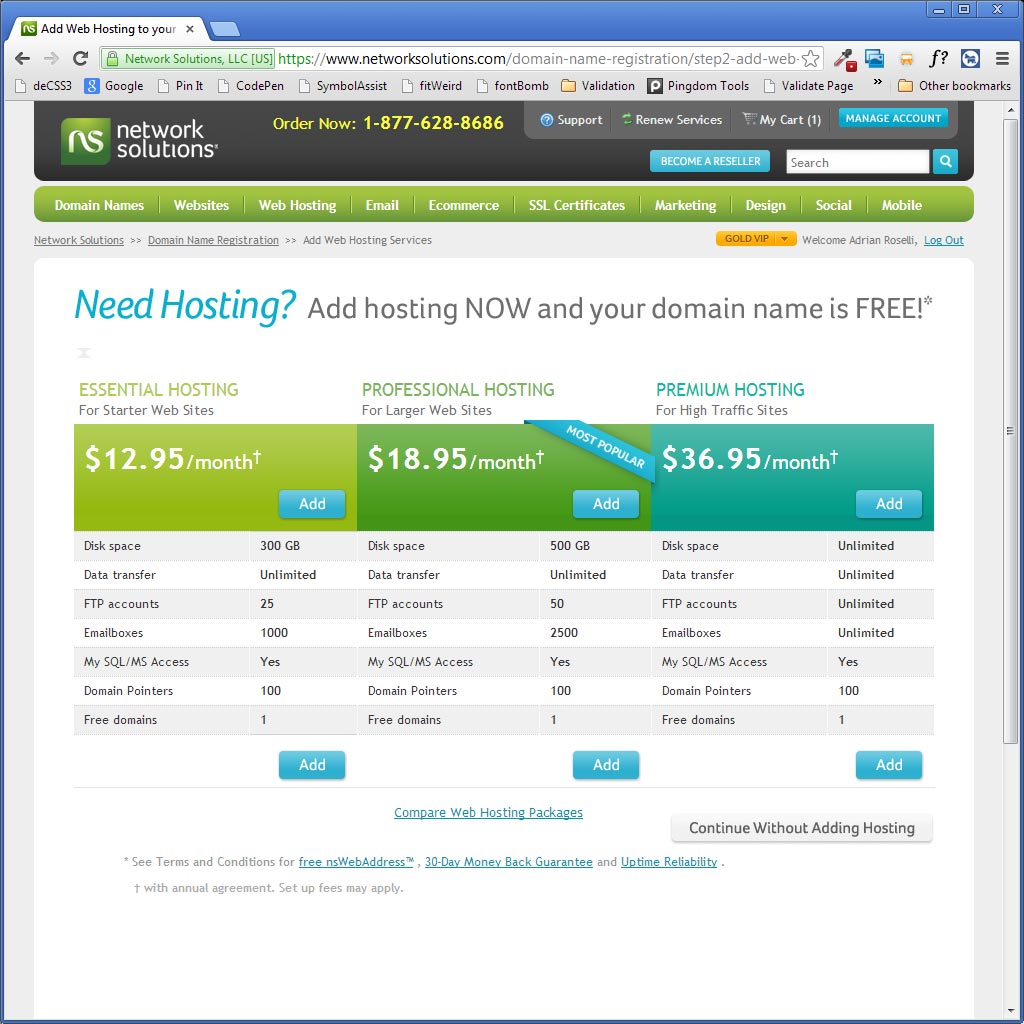1024x1024 pixels.
Task: Open the Pingdom Tools bookmark
Action: click(x=697, y=86)
